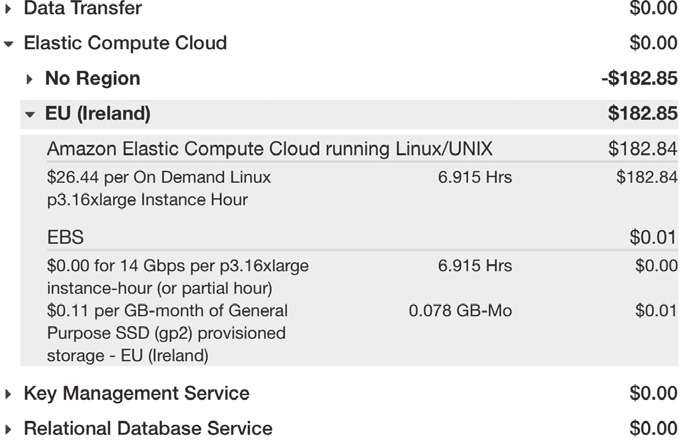Select the $26.44 On Demand Linux line item
This screenshot has width=697, height=442.
pos(158,188)
